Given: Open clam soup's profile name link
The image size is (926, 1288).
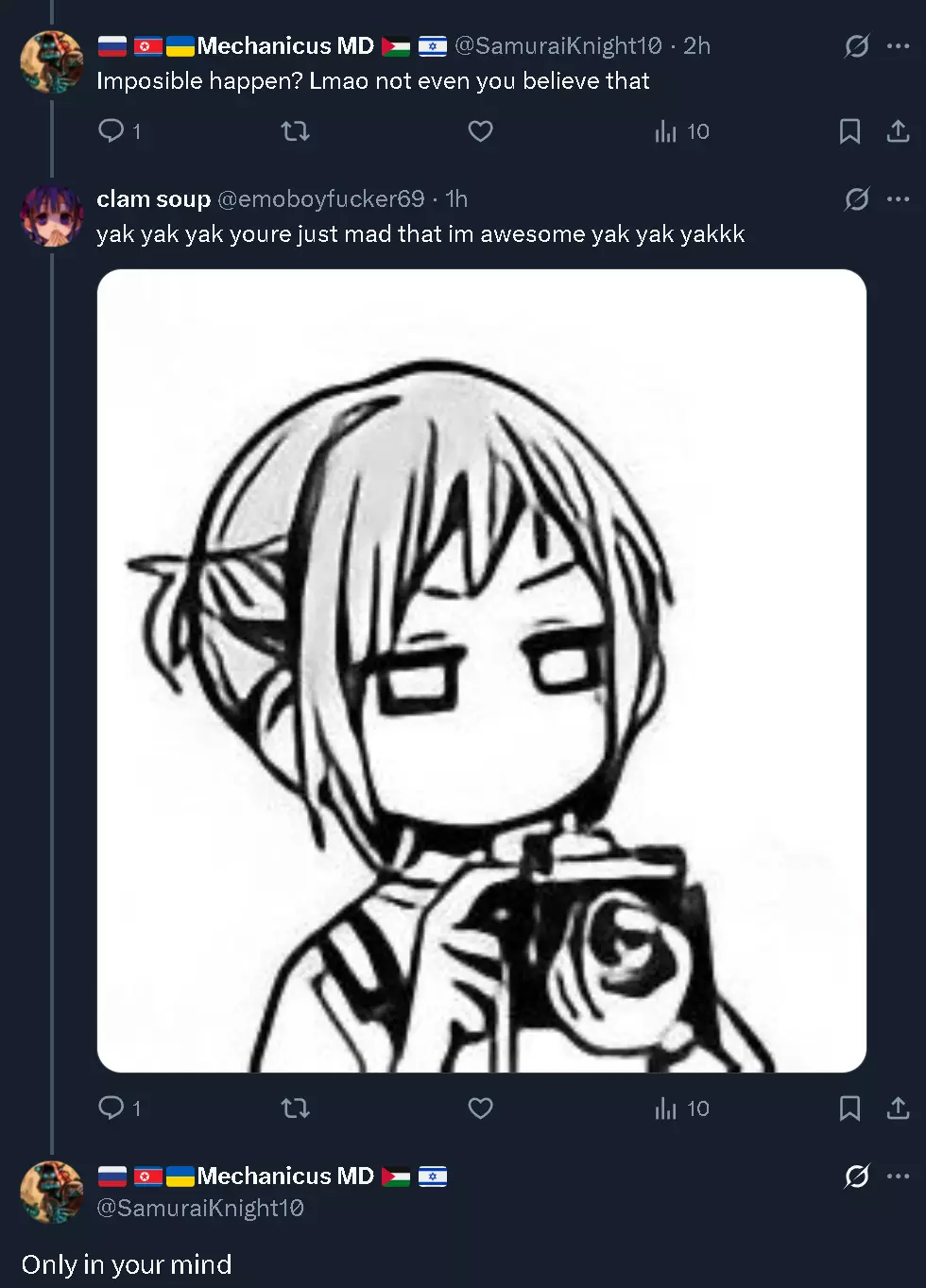Looking at the screenshot, I should click(153, 198).
